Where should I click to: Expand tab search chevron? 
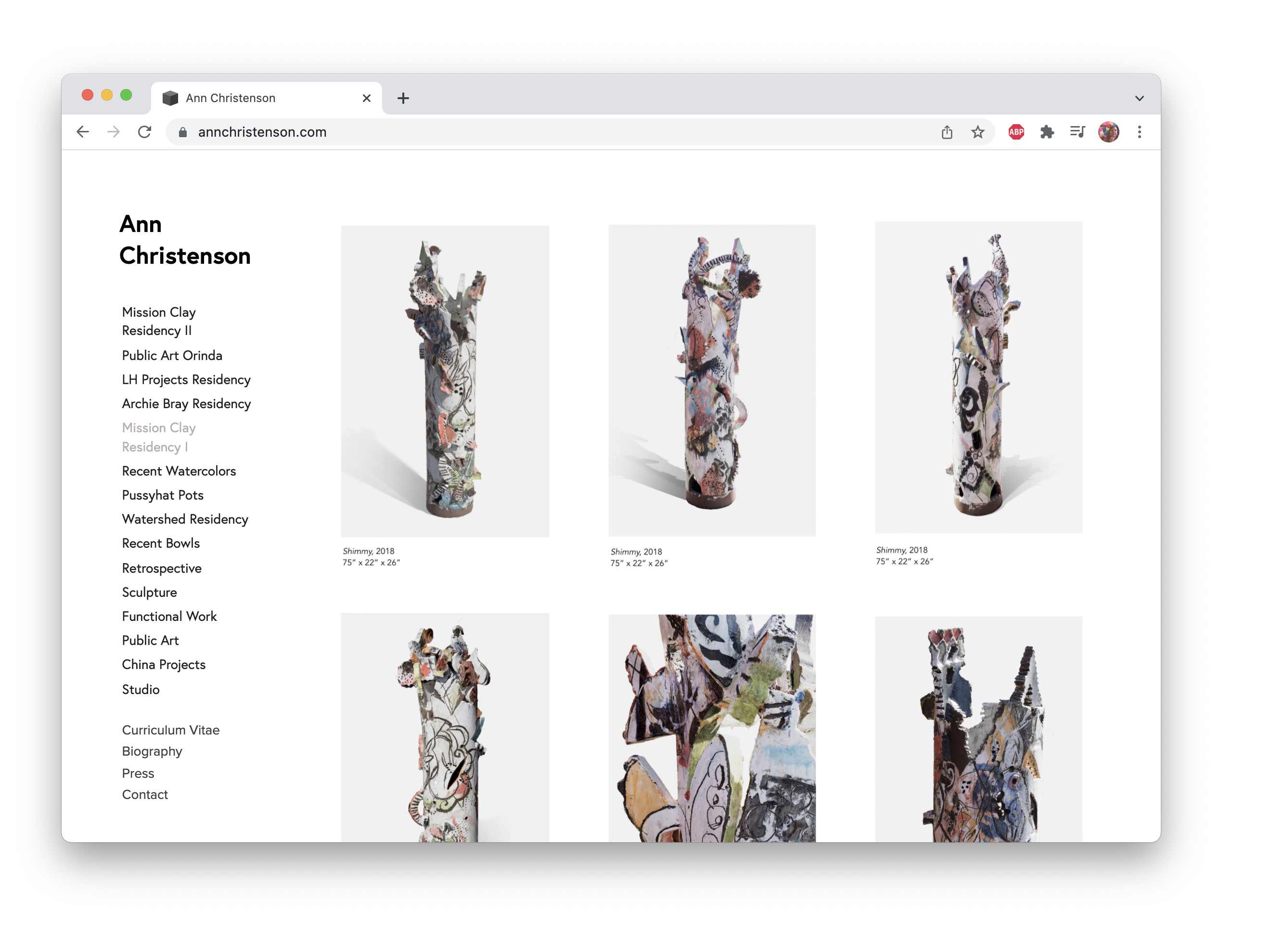tap(1139, 99)
